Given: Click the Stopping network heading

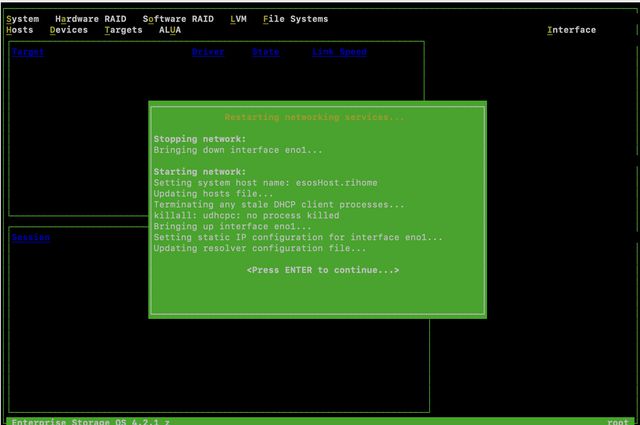Looking at the screenshot, I should (x=200, y=139).
